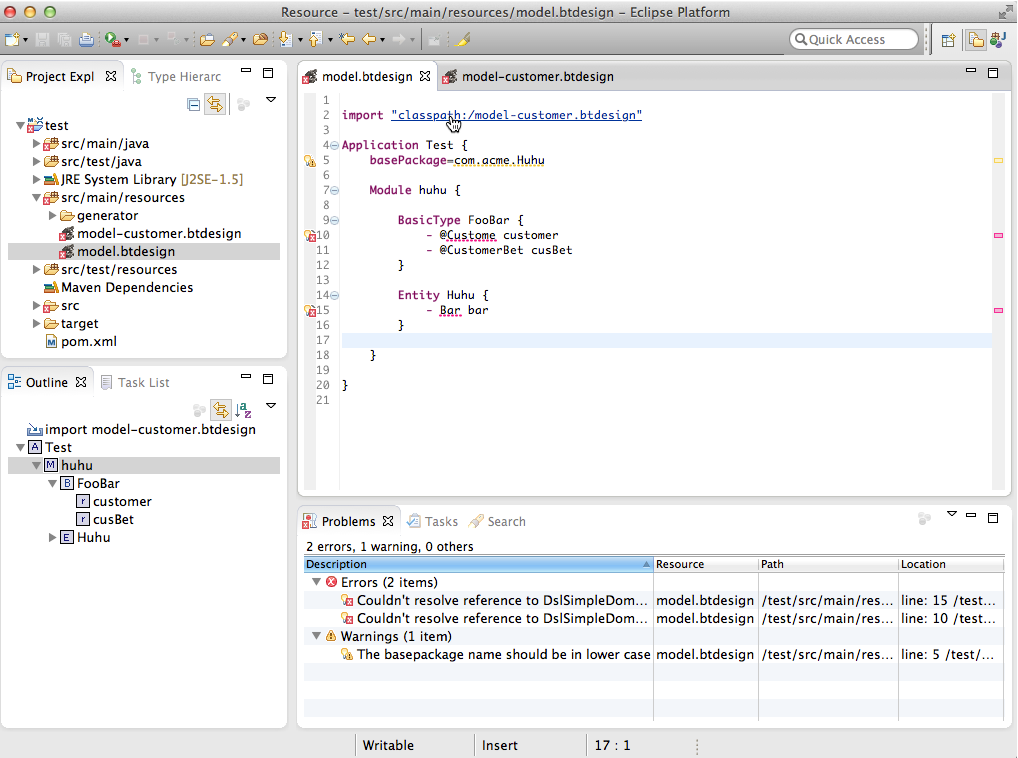
Task: Open Back history dropdown arrow
Action: tap(382, 40)
